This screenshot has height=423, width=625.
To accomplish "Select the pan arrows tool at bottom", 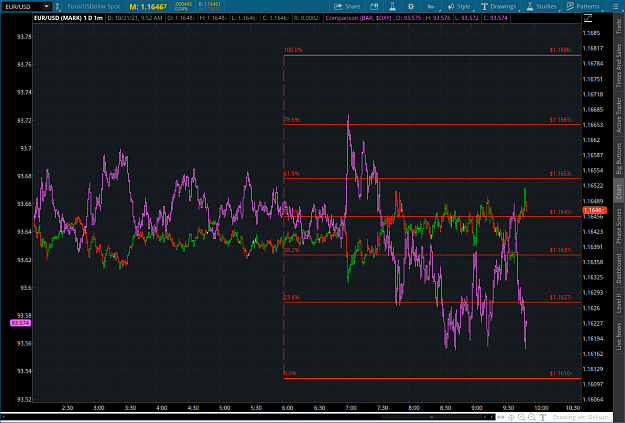I will [x=501, y=417].
